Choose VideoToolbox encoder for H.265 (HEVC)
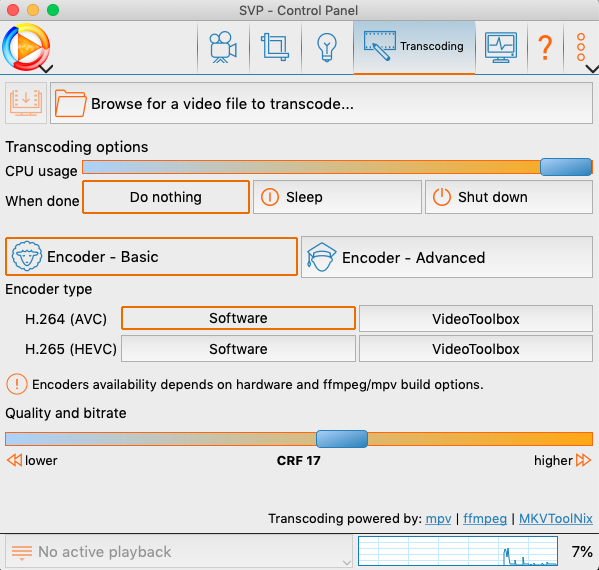599x570 pixels. click(476, 349)
